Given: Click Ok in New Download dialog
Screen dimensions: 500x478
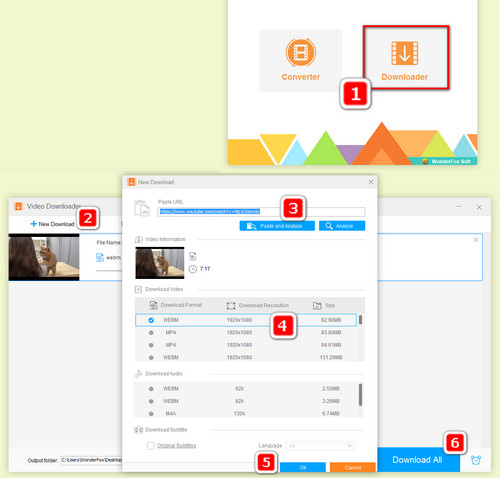Looking at the screenshot, I should (303, 467).
